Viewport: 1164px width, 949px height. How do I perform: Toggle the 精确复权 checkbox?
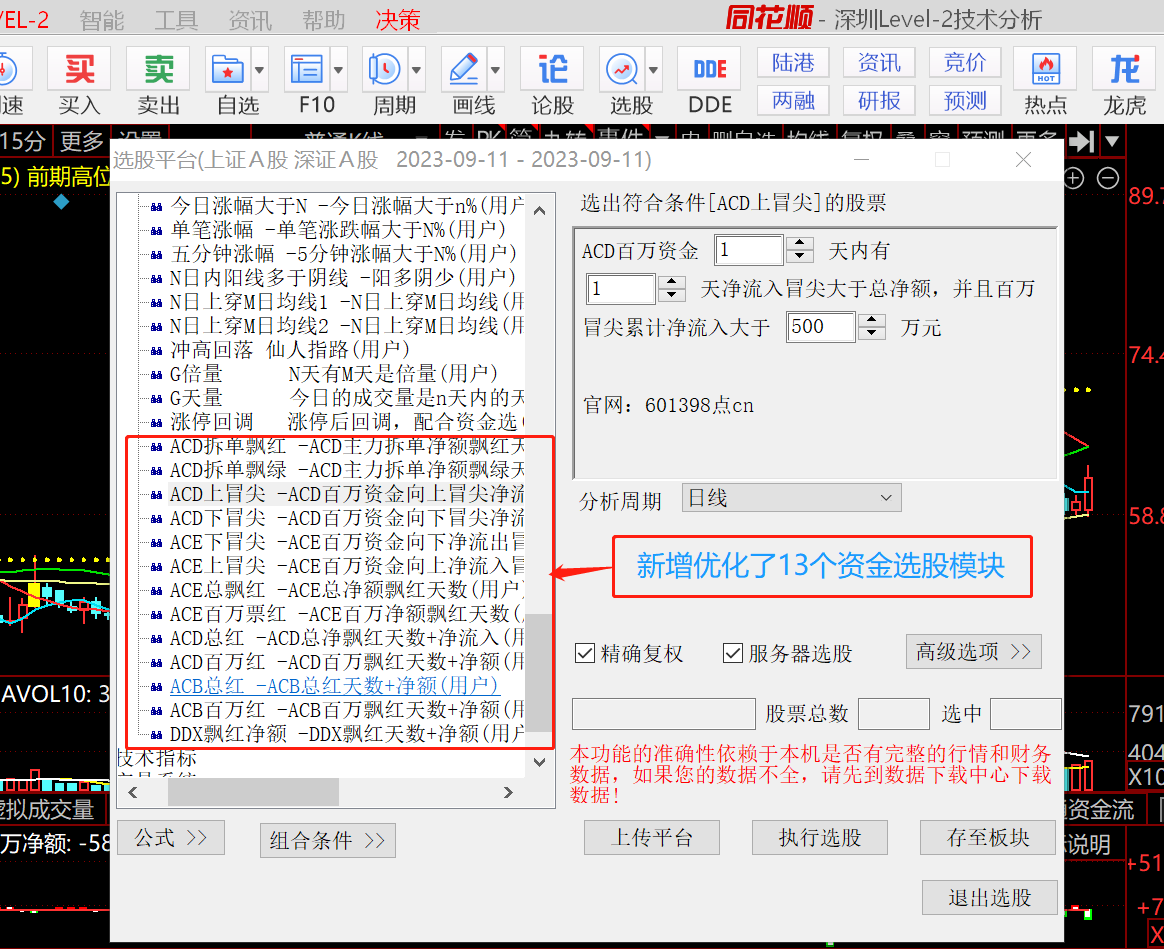(x=585, y=653)
